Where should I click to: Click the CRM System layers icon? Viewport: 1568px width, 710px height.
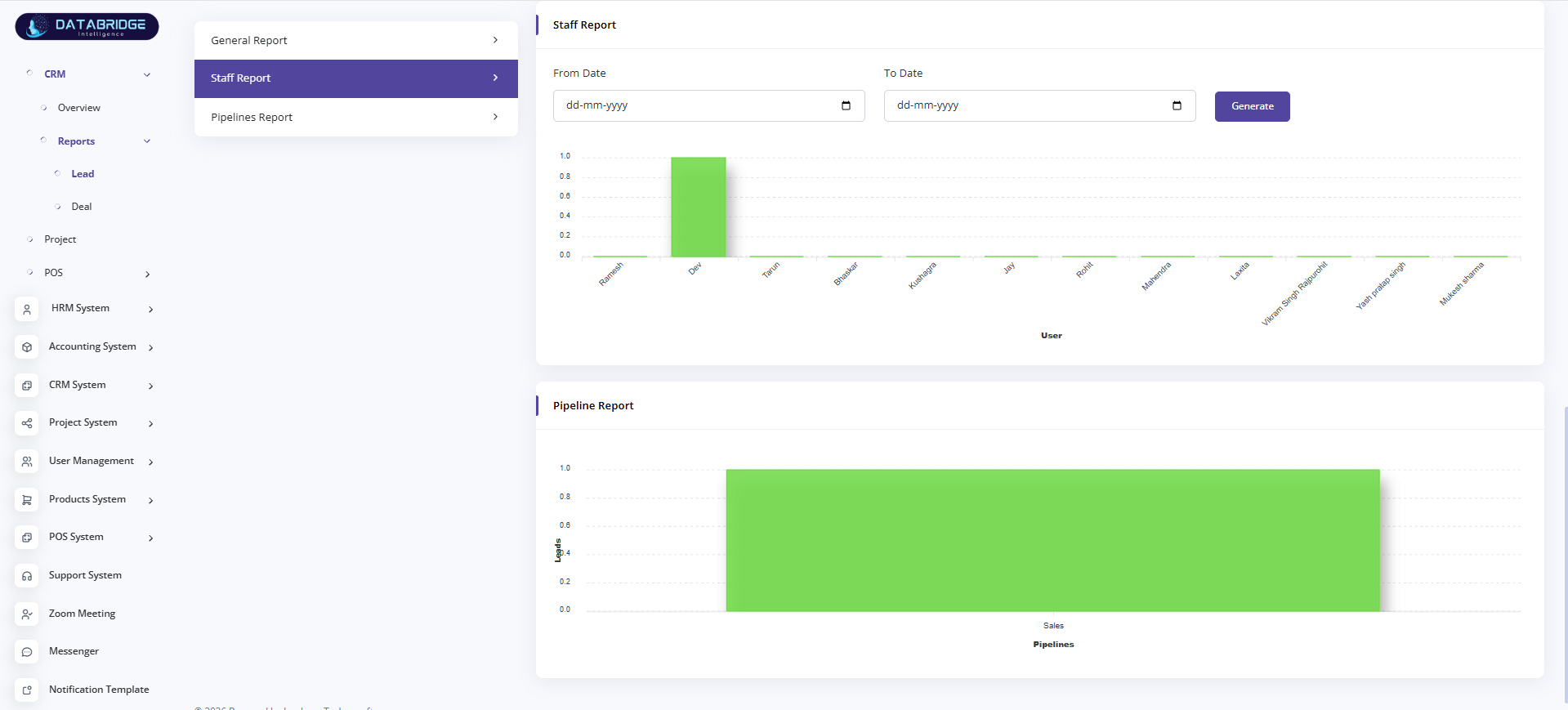(x=27, y=385)
